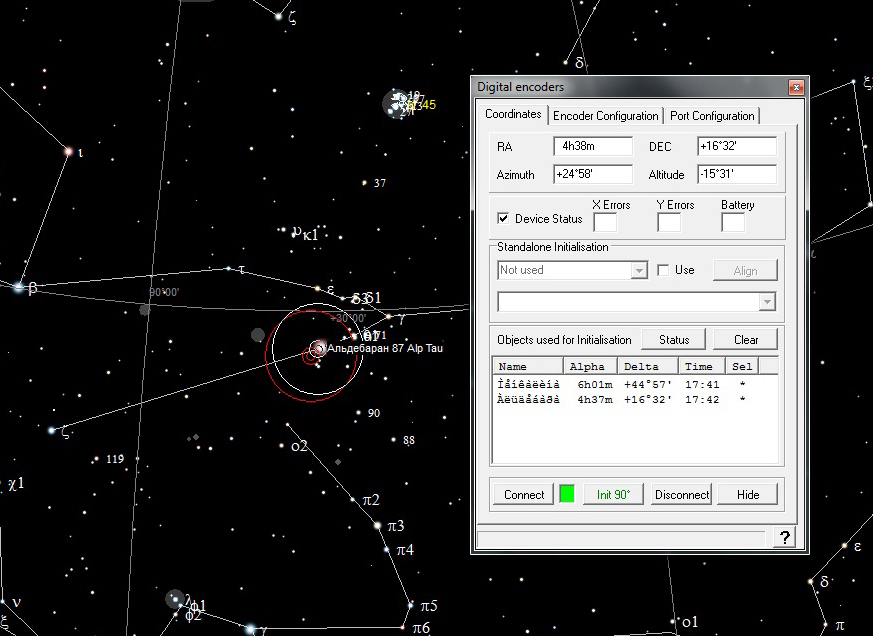This screenshot has height=636, width=873.
Task: Click the Delta column header
Action: 649,366
